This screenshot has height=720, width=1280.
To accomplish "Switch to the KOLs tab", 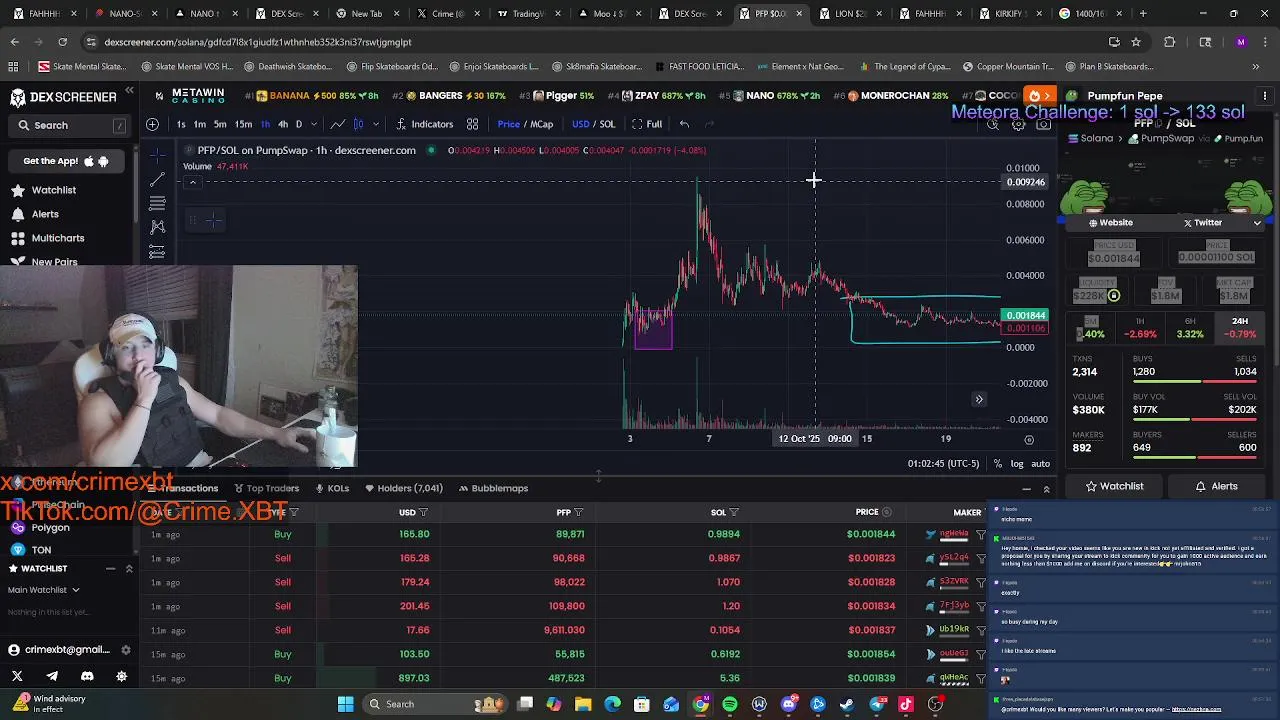I will [332, 488].
